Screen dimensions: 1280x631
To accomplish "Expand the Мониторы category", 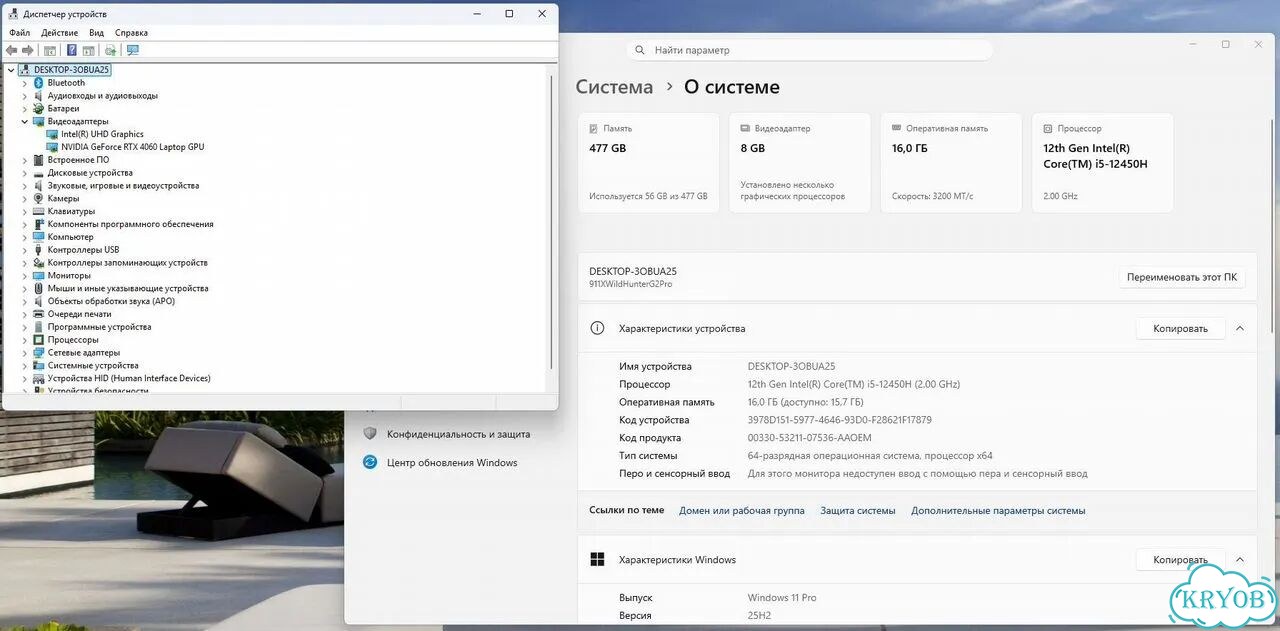I will coord(25,275).
